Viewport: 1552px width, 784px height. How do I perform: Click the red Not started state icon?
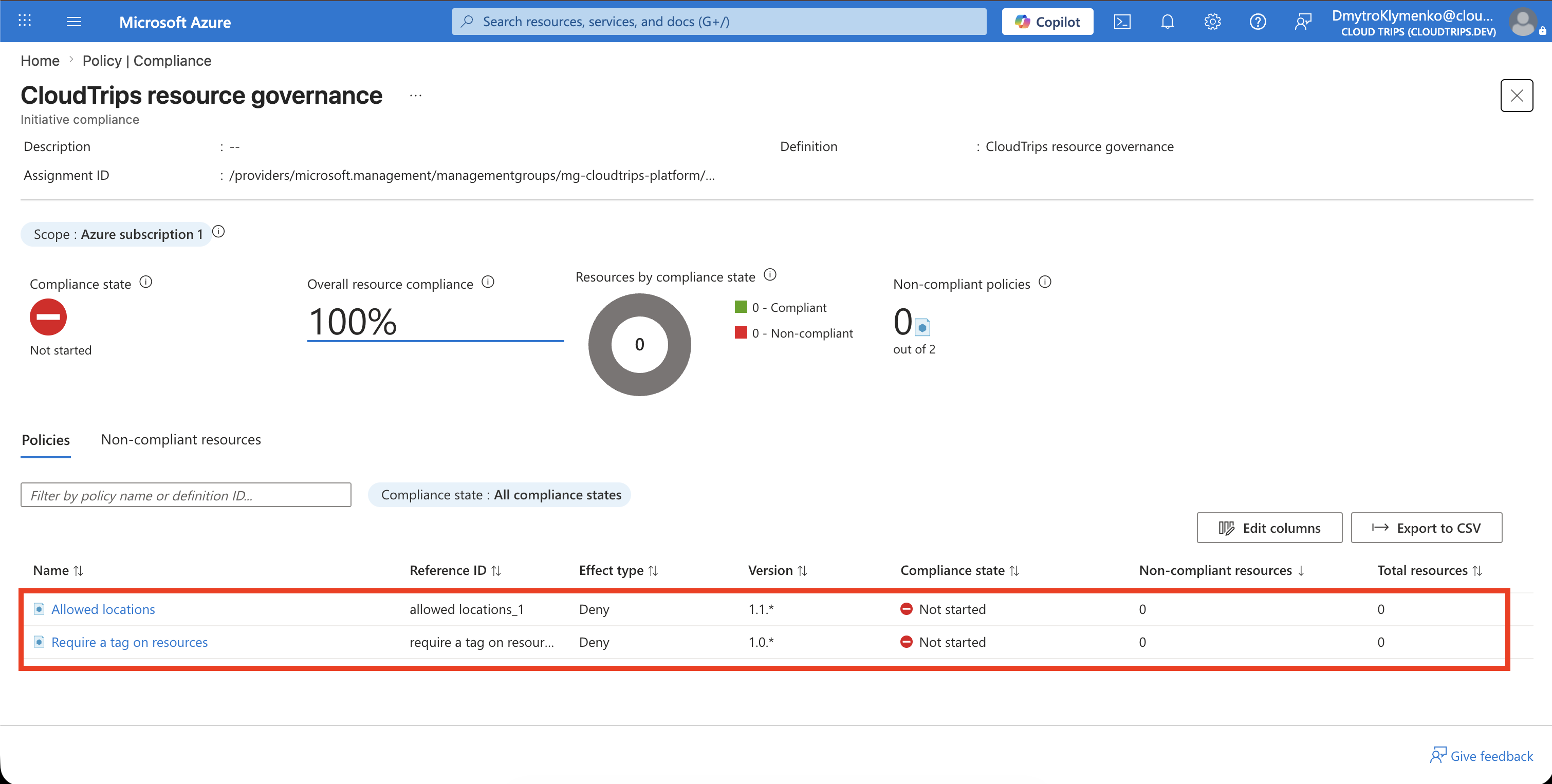[48, 316]
